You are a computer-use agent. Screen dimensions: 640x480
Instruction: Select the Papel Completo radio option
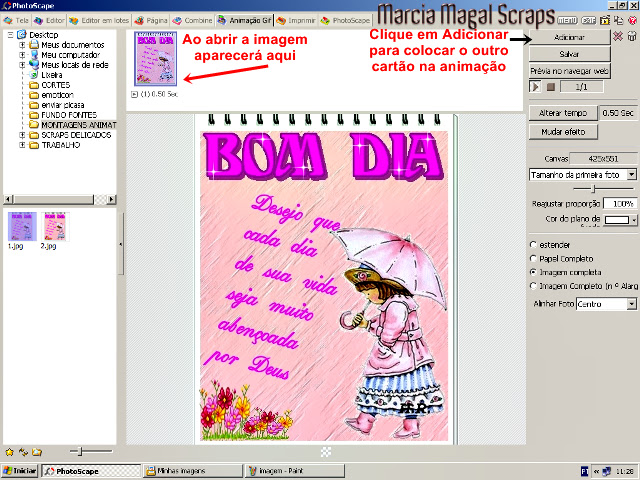[x=533, y=258]
